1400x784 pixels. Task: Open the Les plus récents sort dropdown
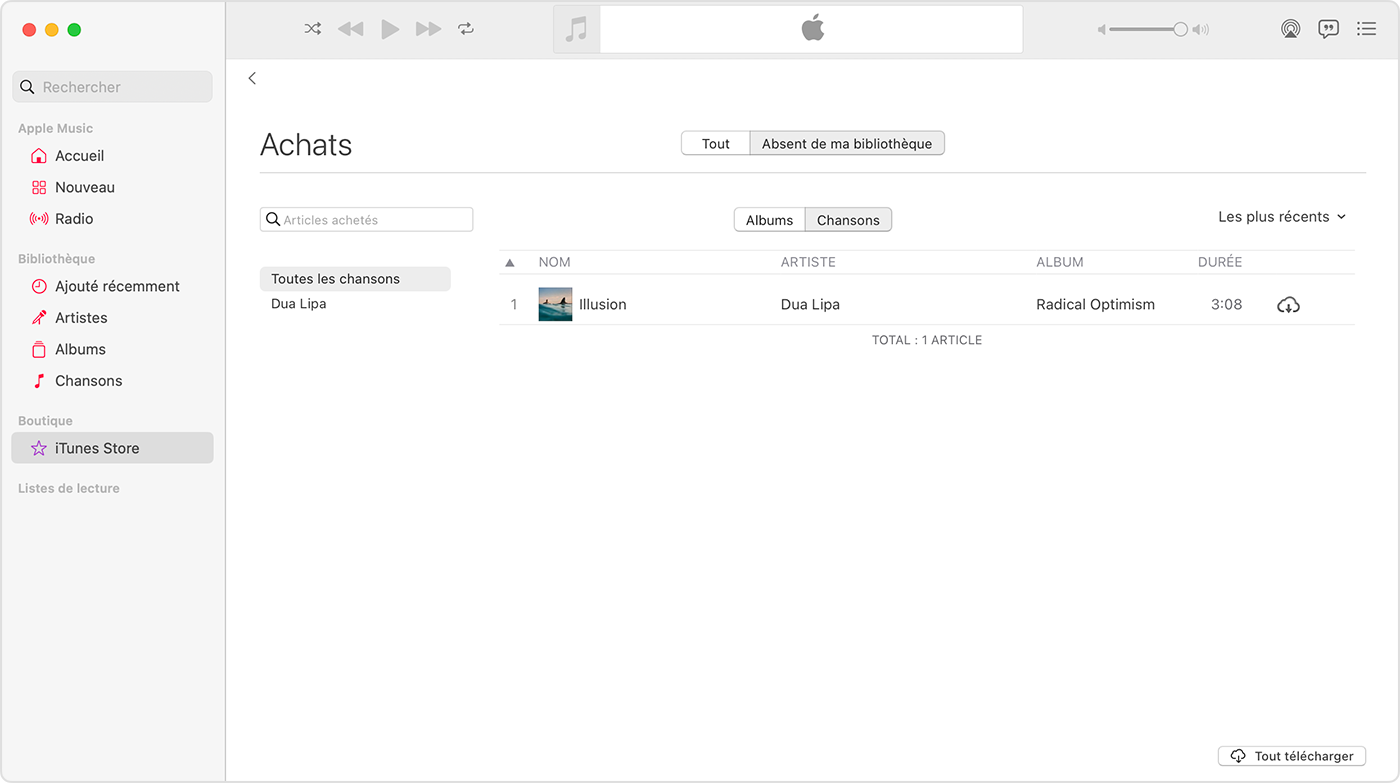pos(1281,216)
